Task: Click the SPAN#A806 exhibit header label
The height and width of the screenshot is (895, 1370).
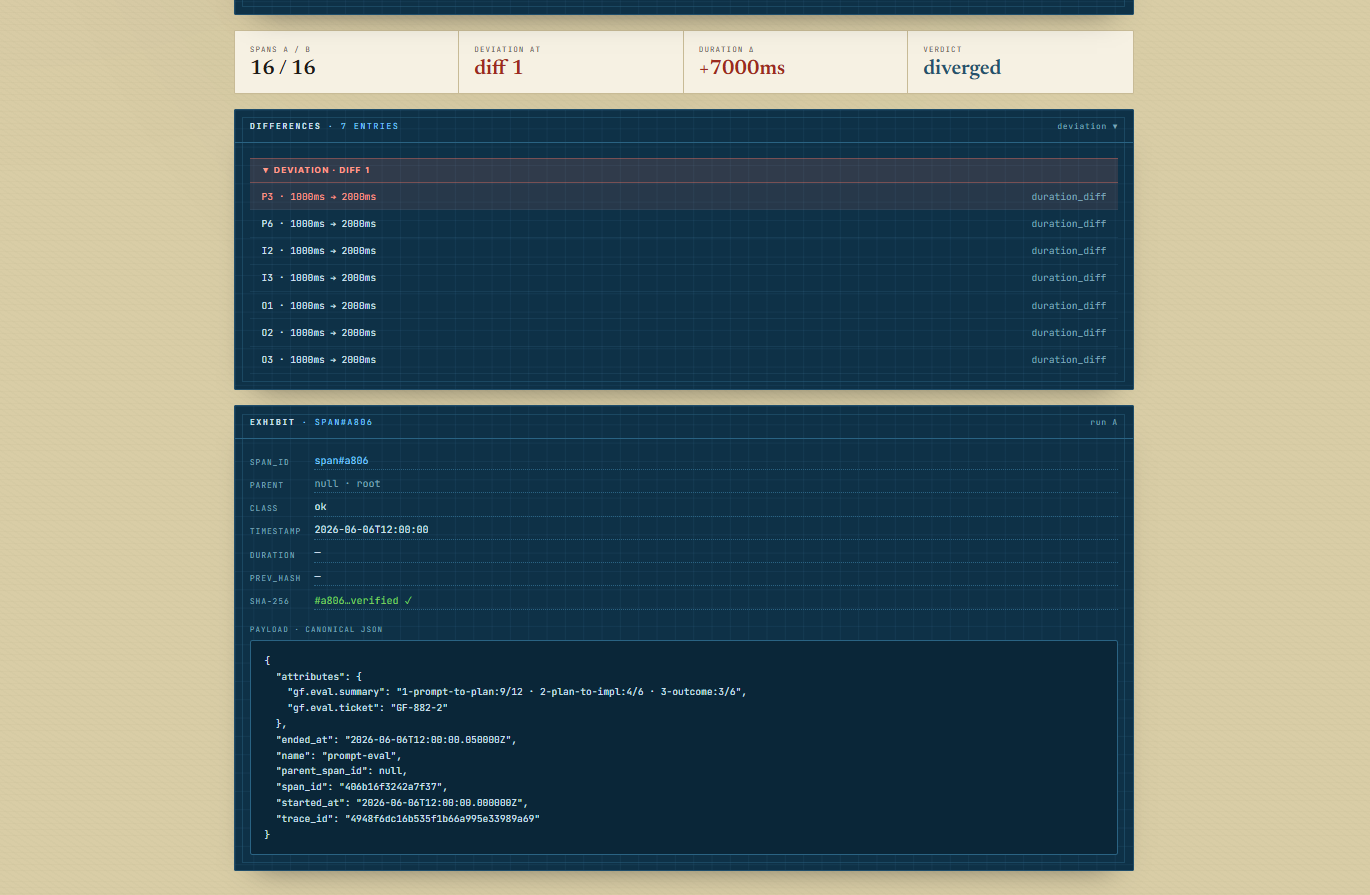Action: click(x=344, y=422)
